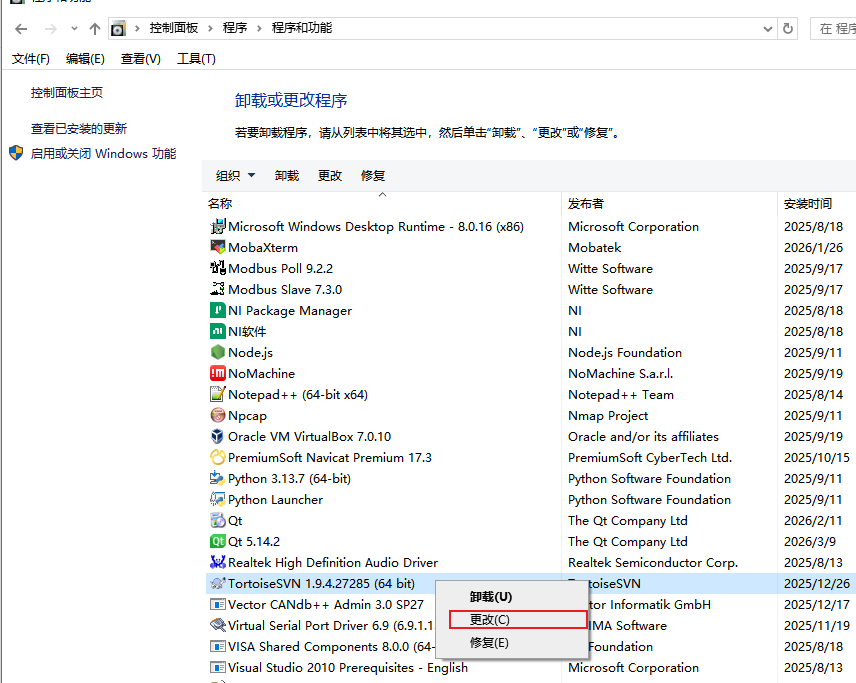Click the NoMachine red icon

(x=218, y=373)
